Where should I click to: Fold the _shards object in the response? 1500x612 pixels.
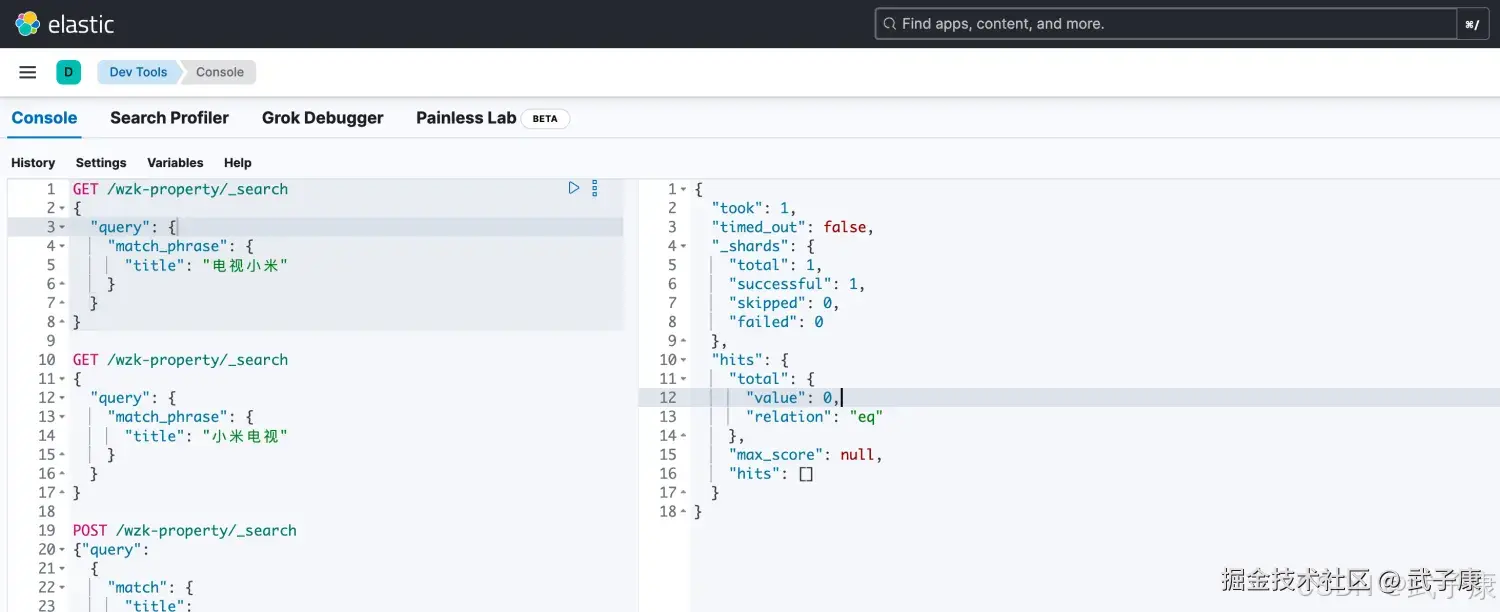click(x=684, y=246)
